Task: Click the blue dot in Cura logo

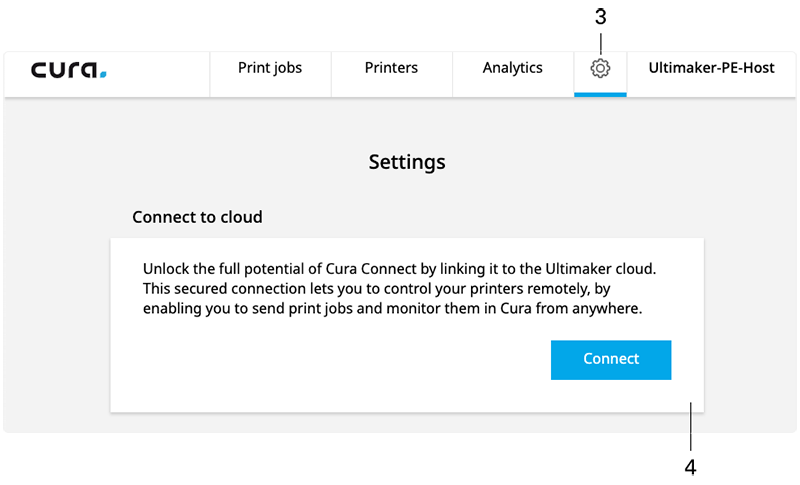Action: click(104, 75)
